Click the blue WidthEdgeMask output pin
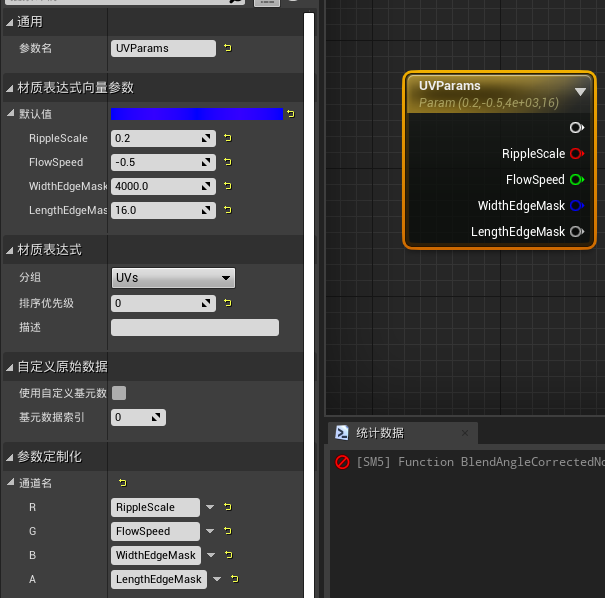Viewport: 605px width, 598px height. [576, 205]
